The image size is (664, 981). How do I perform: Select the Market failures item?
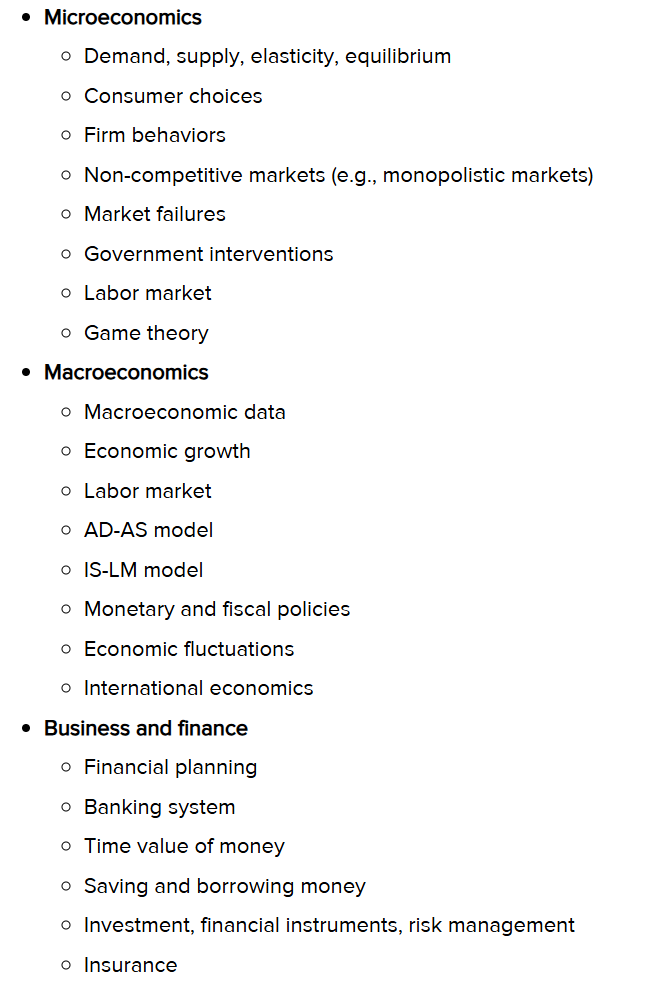click(x=155, y=214)
